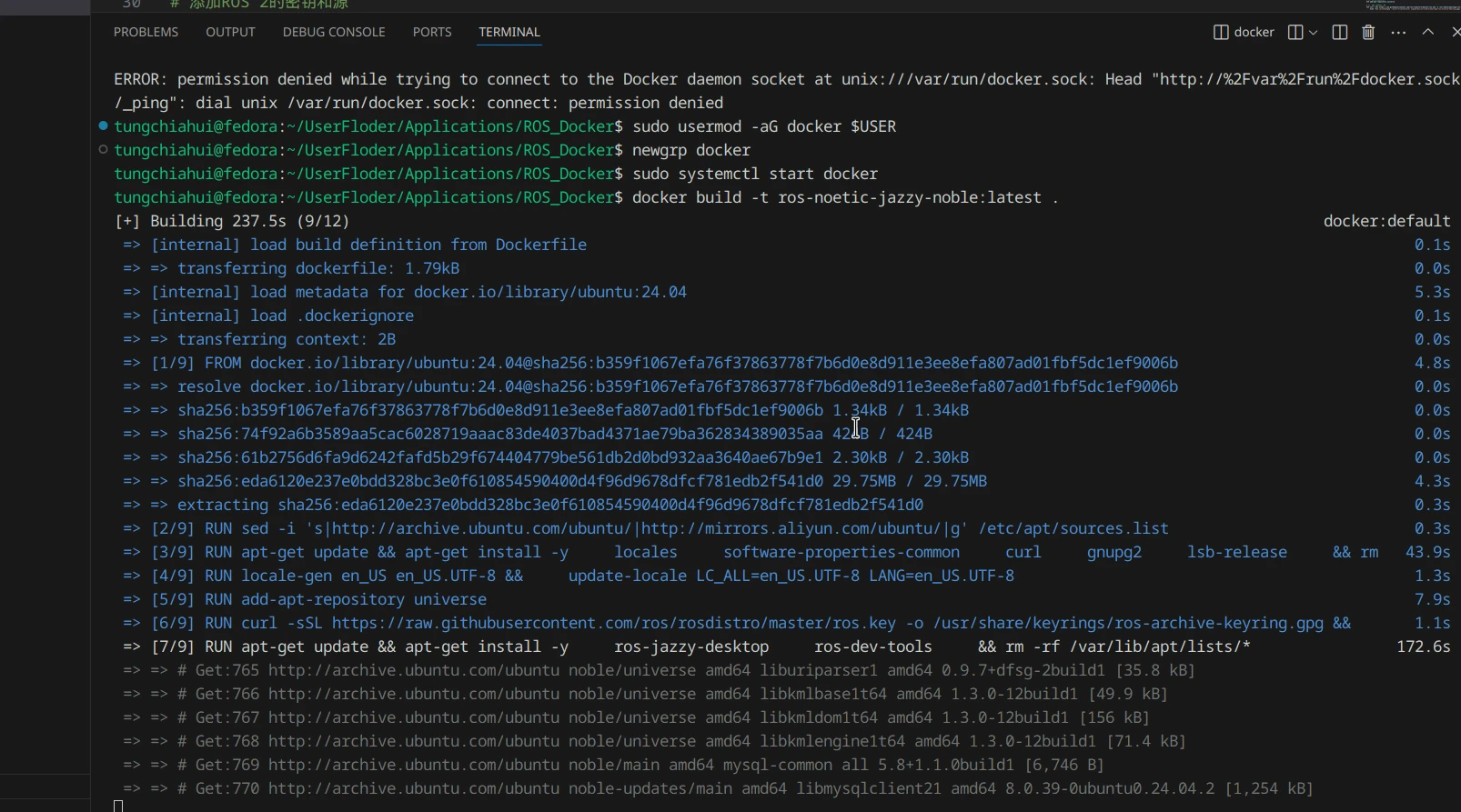1461x812 pixels.
Task: Click 'transferring dockerfile: 1.79kB' line
Action: click(x=318, y=268)
